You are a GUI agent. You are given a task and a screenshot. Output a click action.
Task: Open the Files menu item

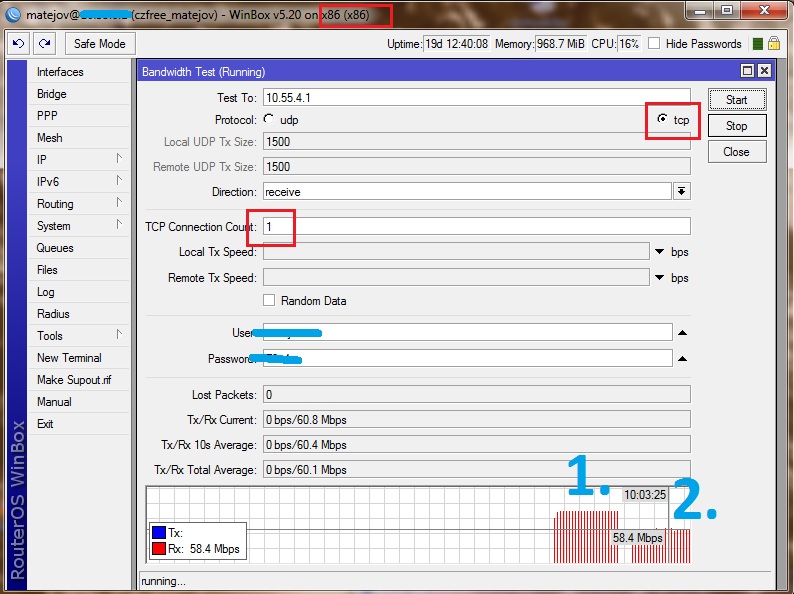coord(79,269)
